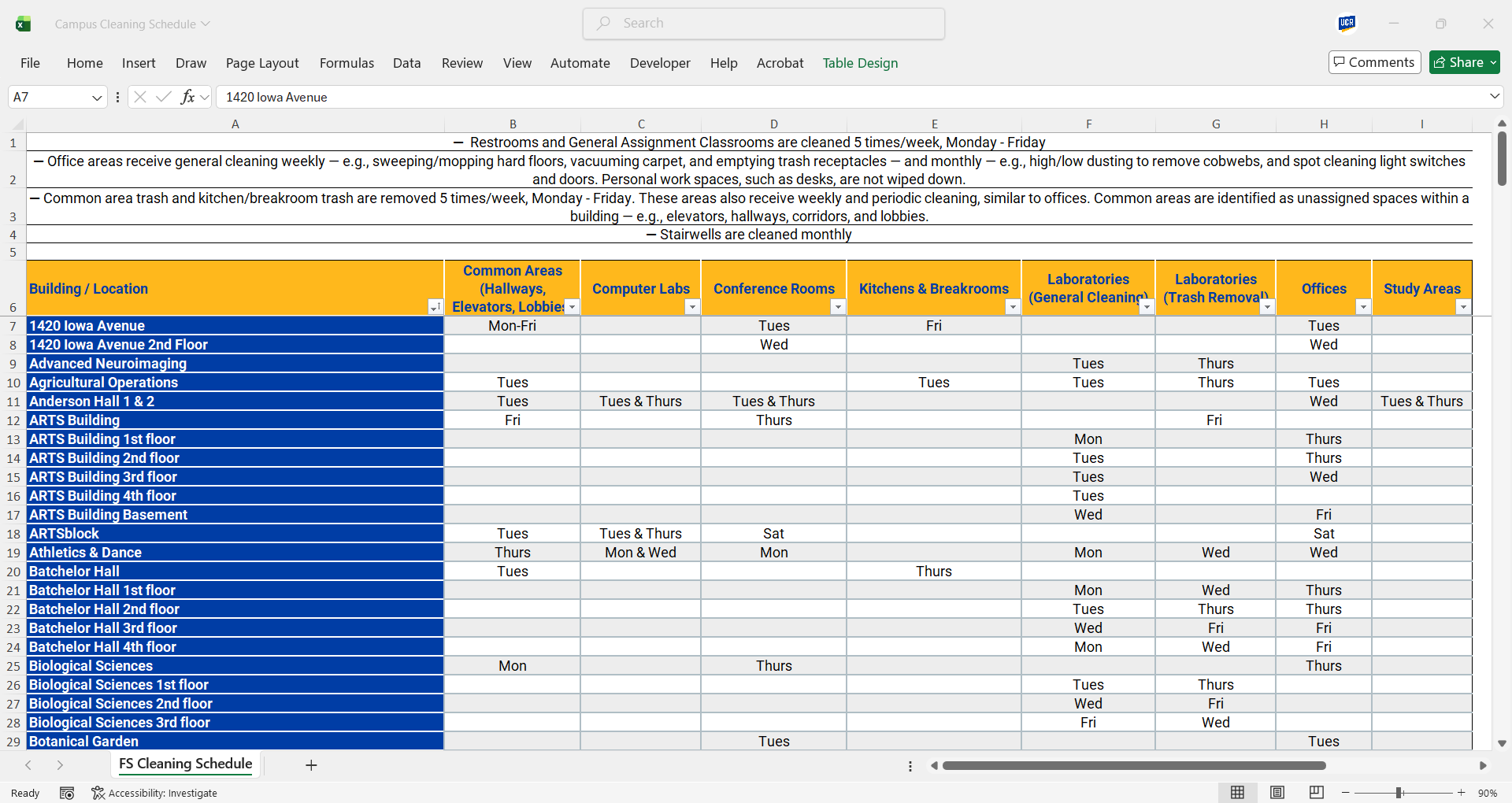Open the Formulas tab
The height and width of the screenshot is (803, 1512).
click(x=346, y=63)
